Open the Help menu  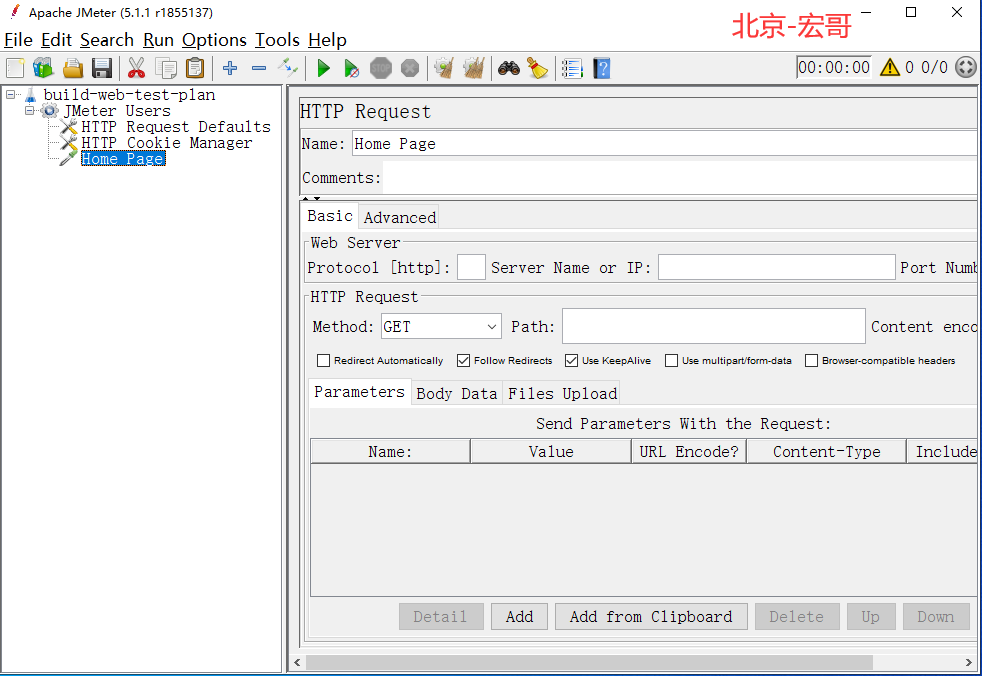click(x=327, y=40)
